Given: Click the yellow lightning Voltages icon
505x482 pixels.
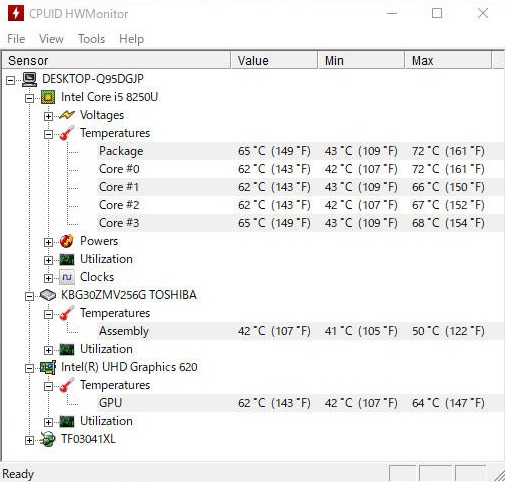Looking at the screenshot, I should point(67,115).
